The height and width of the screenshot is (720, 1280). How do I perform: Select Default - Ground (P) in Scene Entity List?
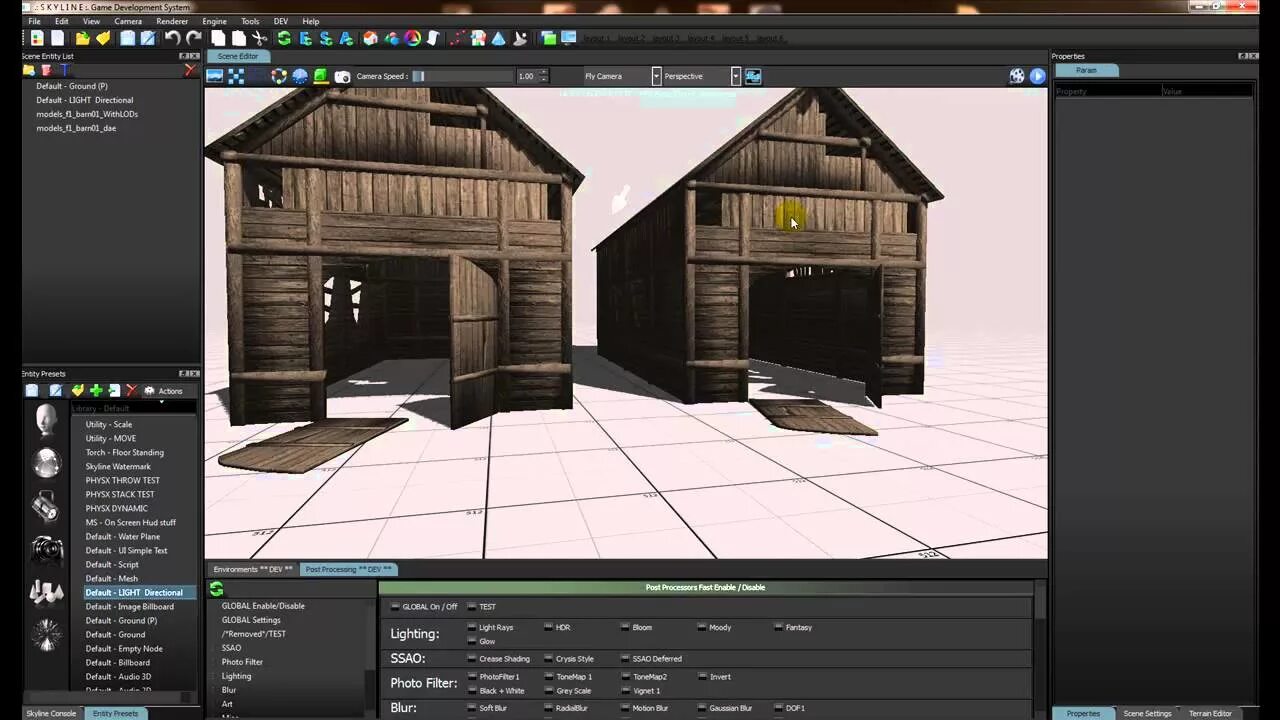click(x=72, y=86)
